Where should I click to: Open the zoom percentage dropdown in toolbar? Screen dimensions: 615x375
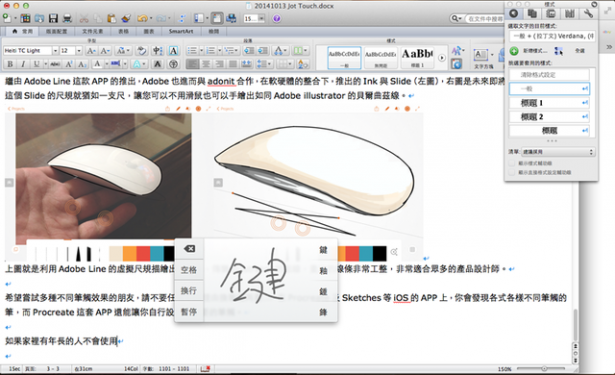pyautogui.click(x=262, y=18)
